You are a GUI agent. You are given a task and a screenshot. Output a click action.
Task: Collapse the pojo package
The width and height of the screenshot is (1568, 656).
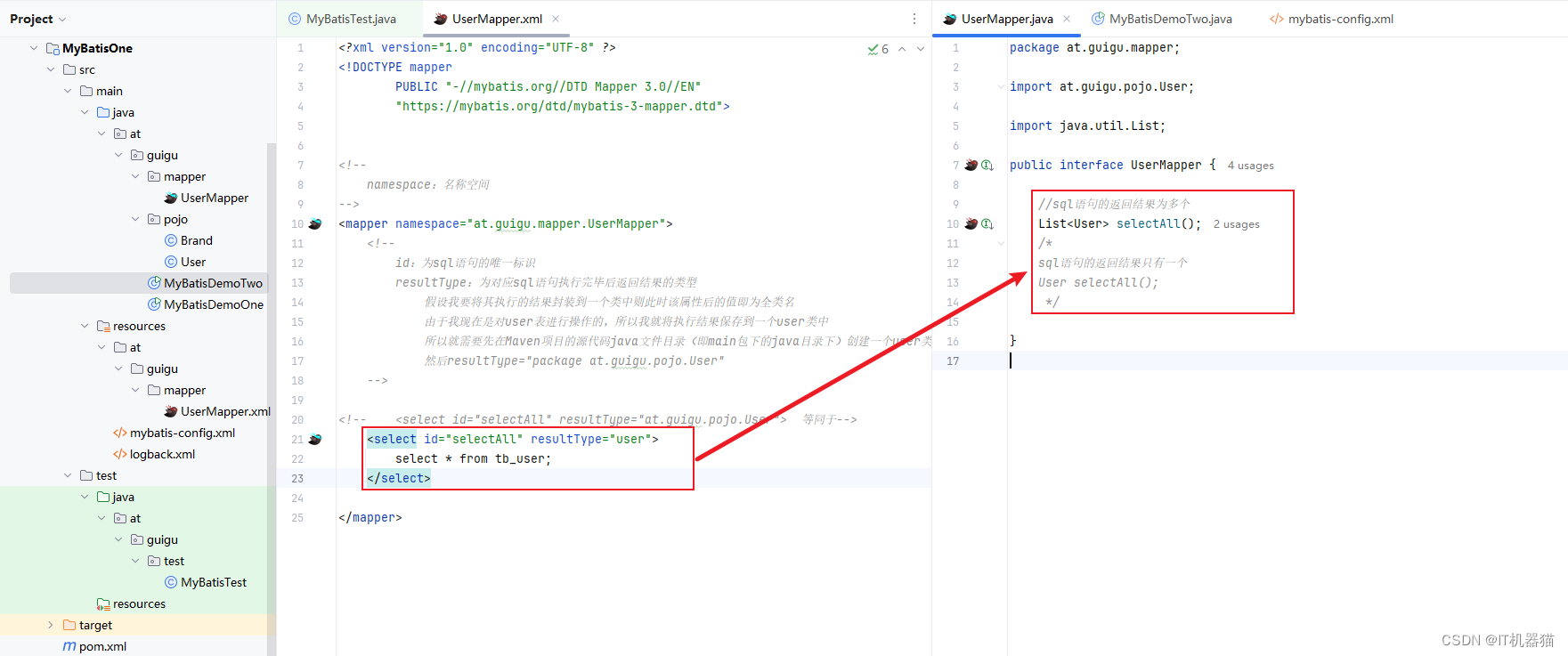(x=135, y=219)
